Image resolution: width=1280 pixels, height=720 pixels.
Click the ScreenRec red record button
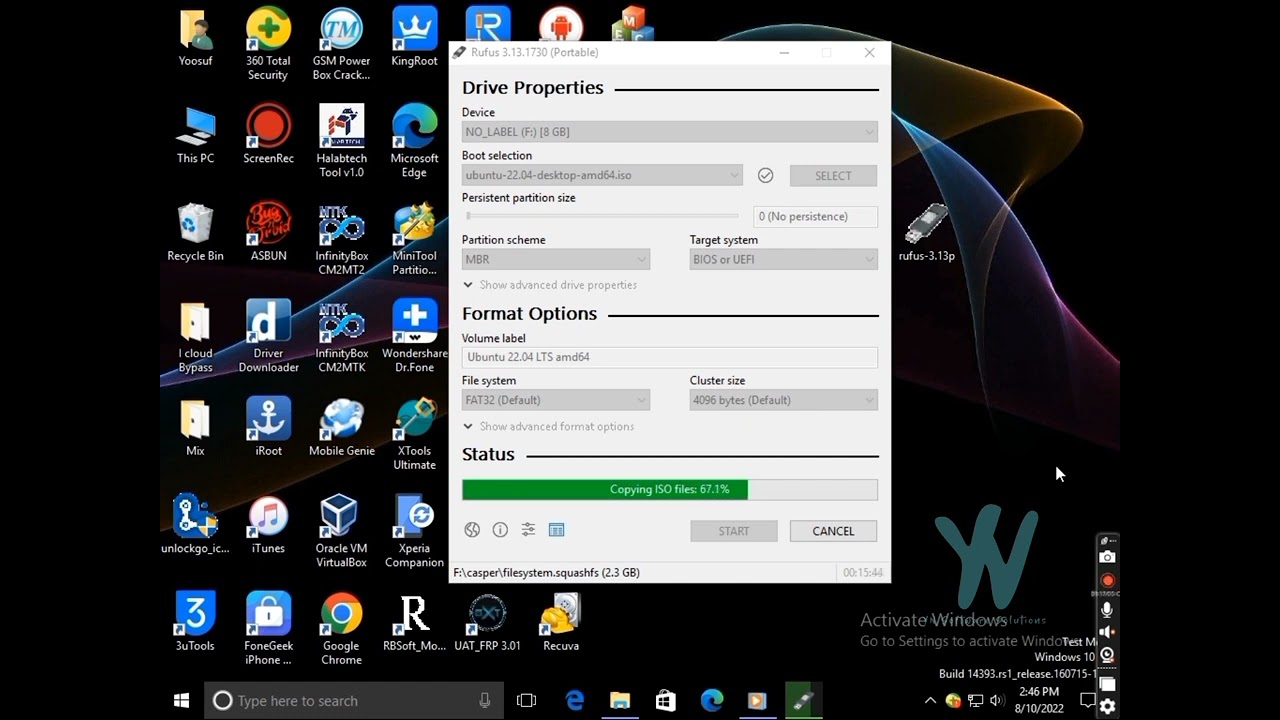[x=1107, y=581]
